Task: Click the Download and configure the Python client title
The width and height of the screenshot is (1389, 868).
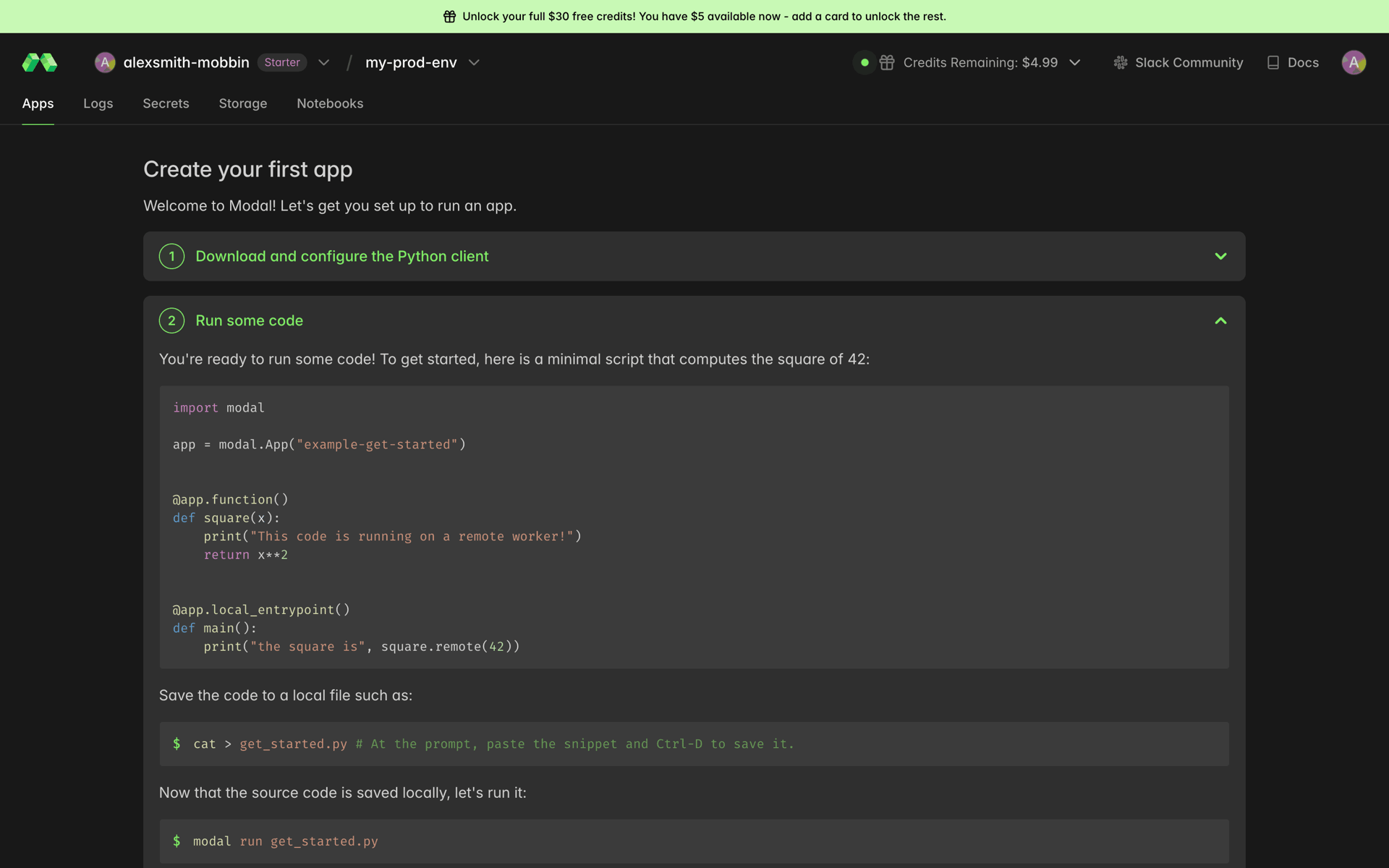Action: pyautogui.click(x=342, y=256)
